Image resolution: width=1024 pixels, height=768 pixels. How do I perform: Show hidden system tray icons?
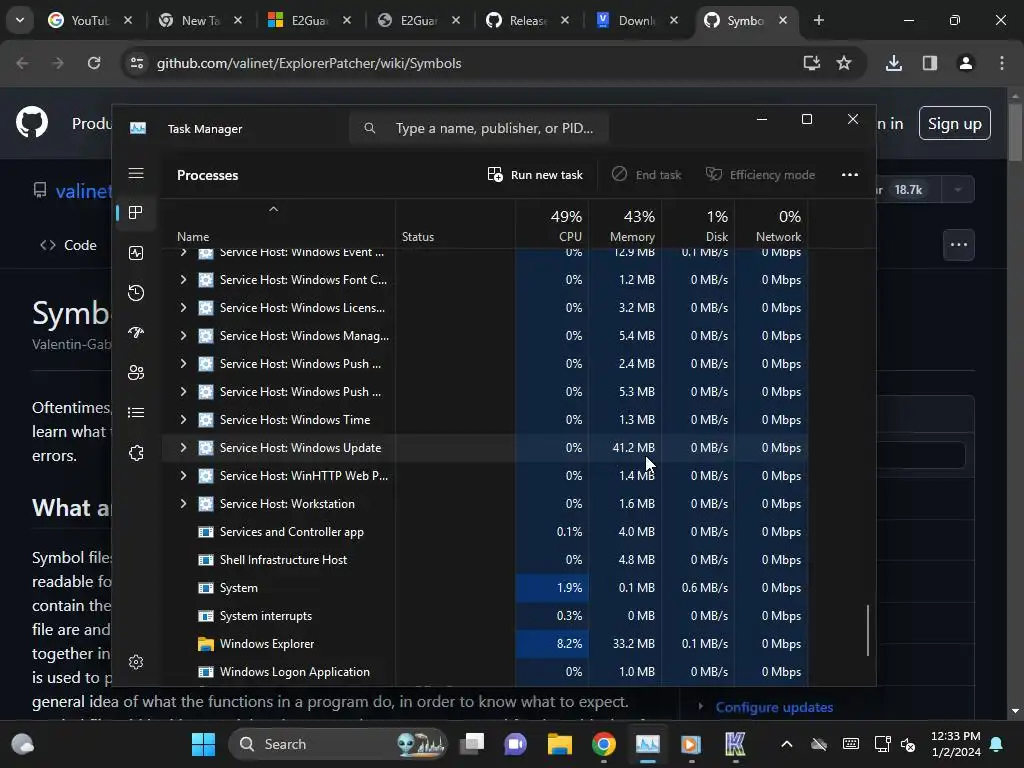click(x=787, y=744)
